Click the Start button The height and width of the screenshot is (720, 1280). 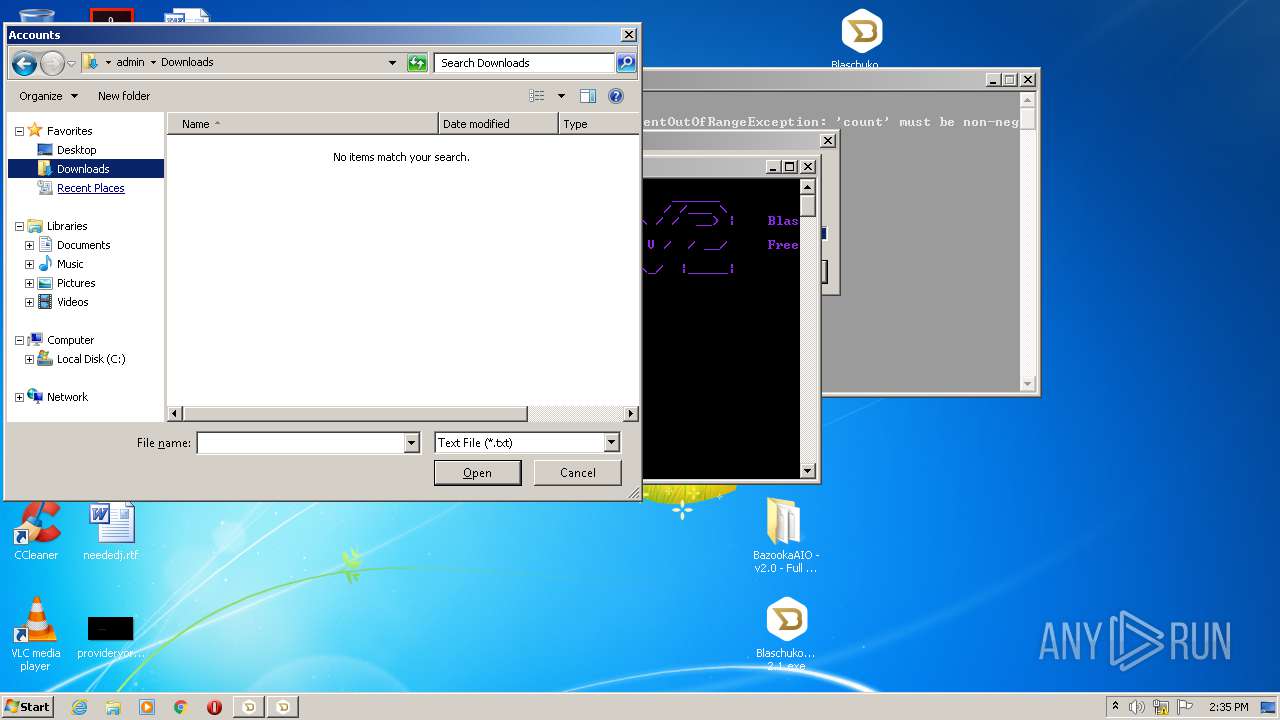pos(27,706)
